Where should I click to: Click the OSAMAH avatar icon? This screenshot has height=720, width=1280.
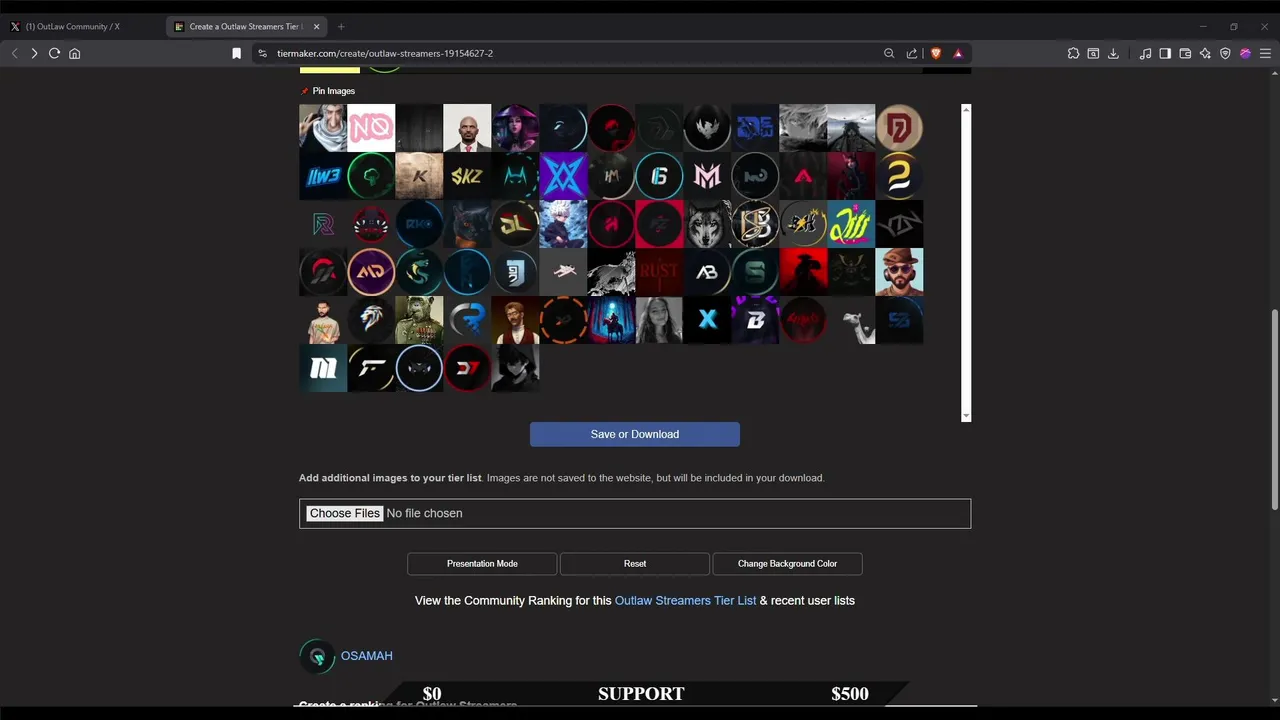(317, 657)
